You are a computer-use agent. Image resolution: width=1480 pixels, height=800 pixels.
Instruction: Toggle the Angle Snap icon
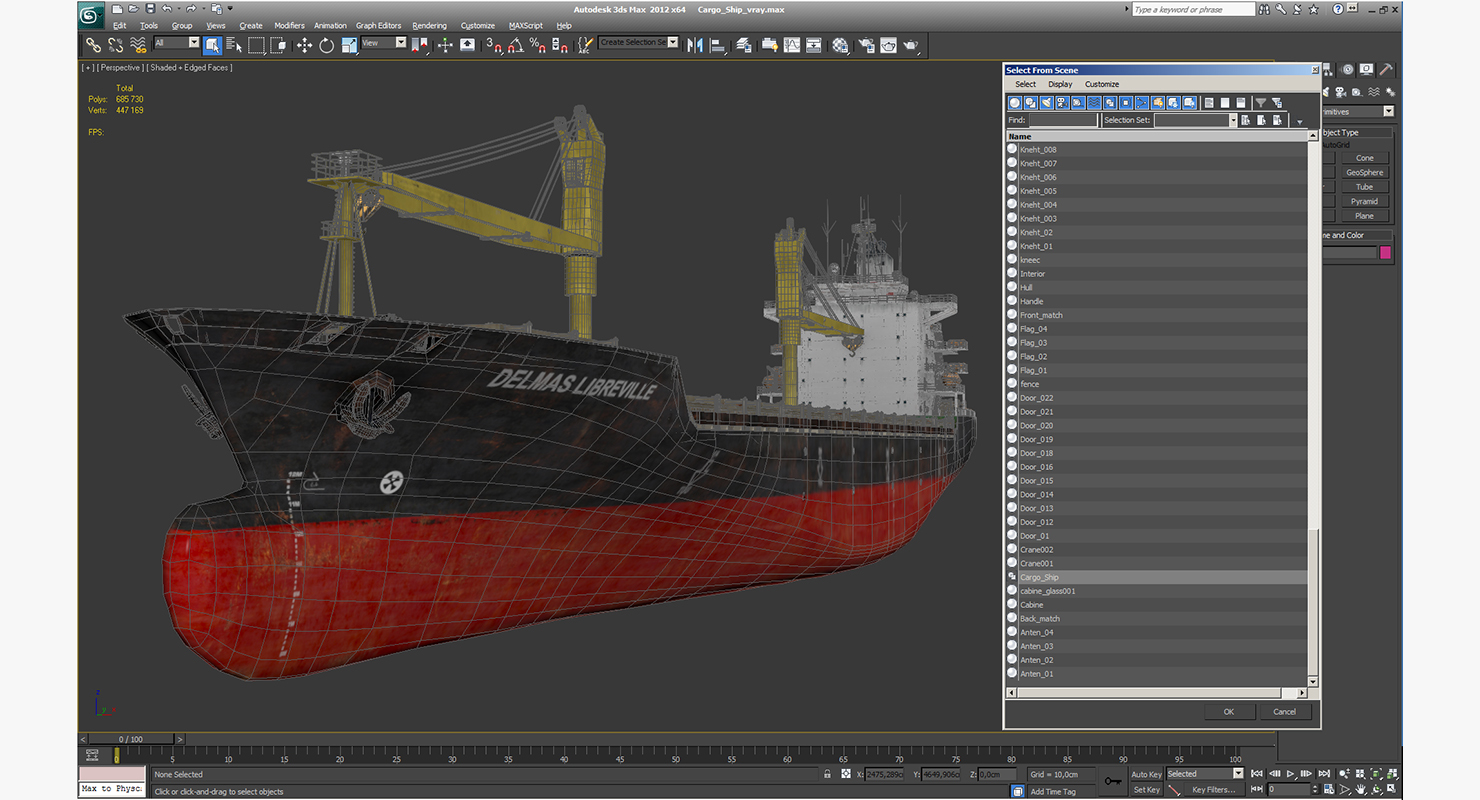click(x=515, y=44)
